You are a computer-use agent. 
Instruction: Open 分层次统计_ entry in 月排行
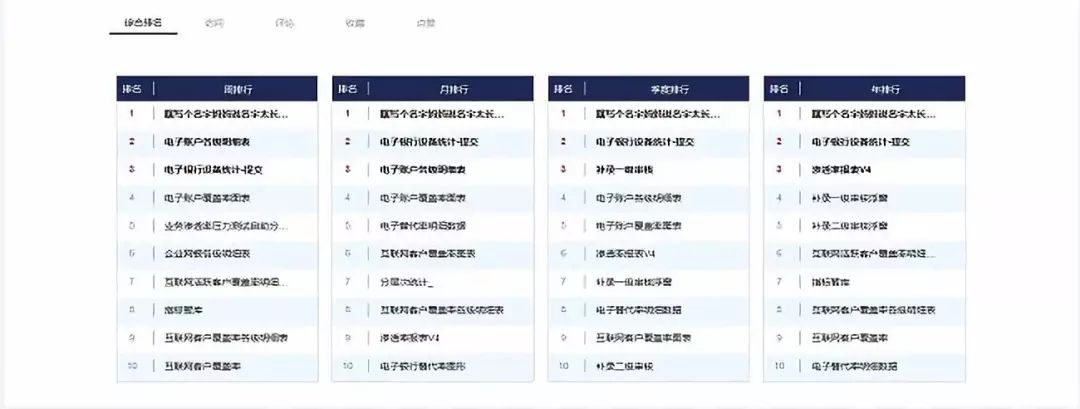click(x=407, y=282)
